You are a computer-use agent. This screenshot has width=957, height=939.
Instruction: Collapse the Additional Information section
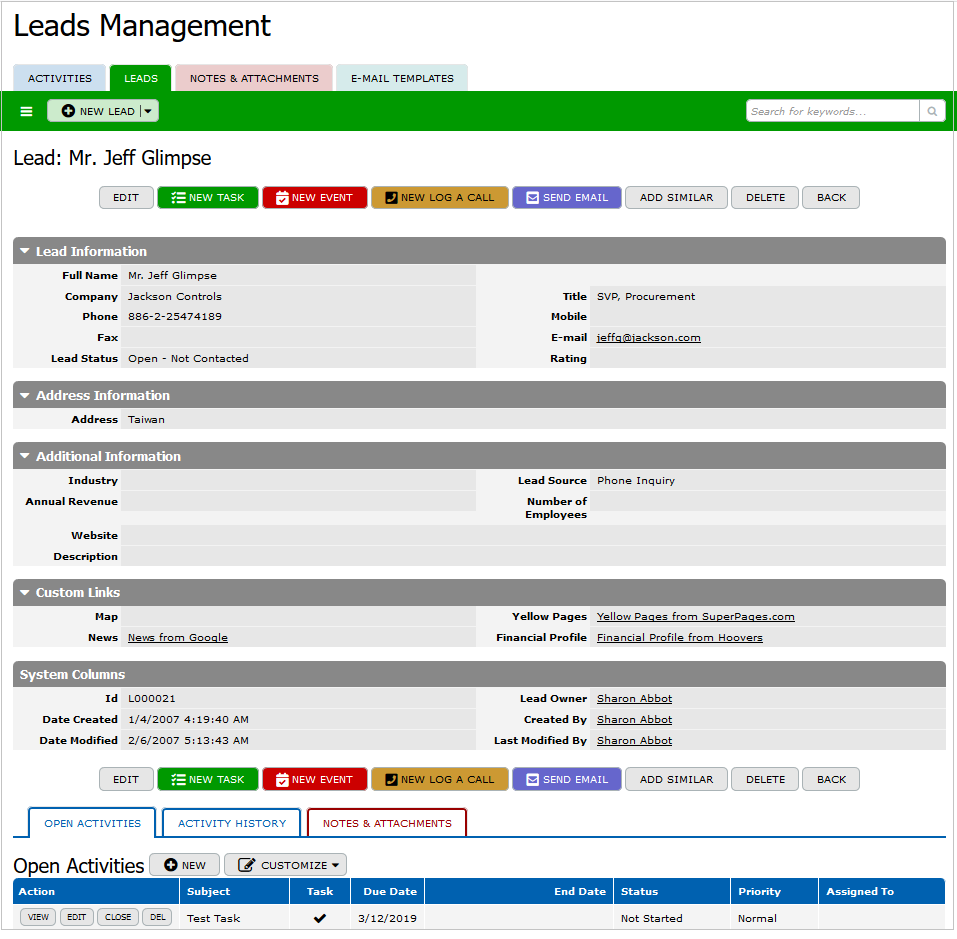tap(25, 456)
